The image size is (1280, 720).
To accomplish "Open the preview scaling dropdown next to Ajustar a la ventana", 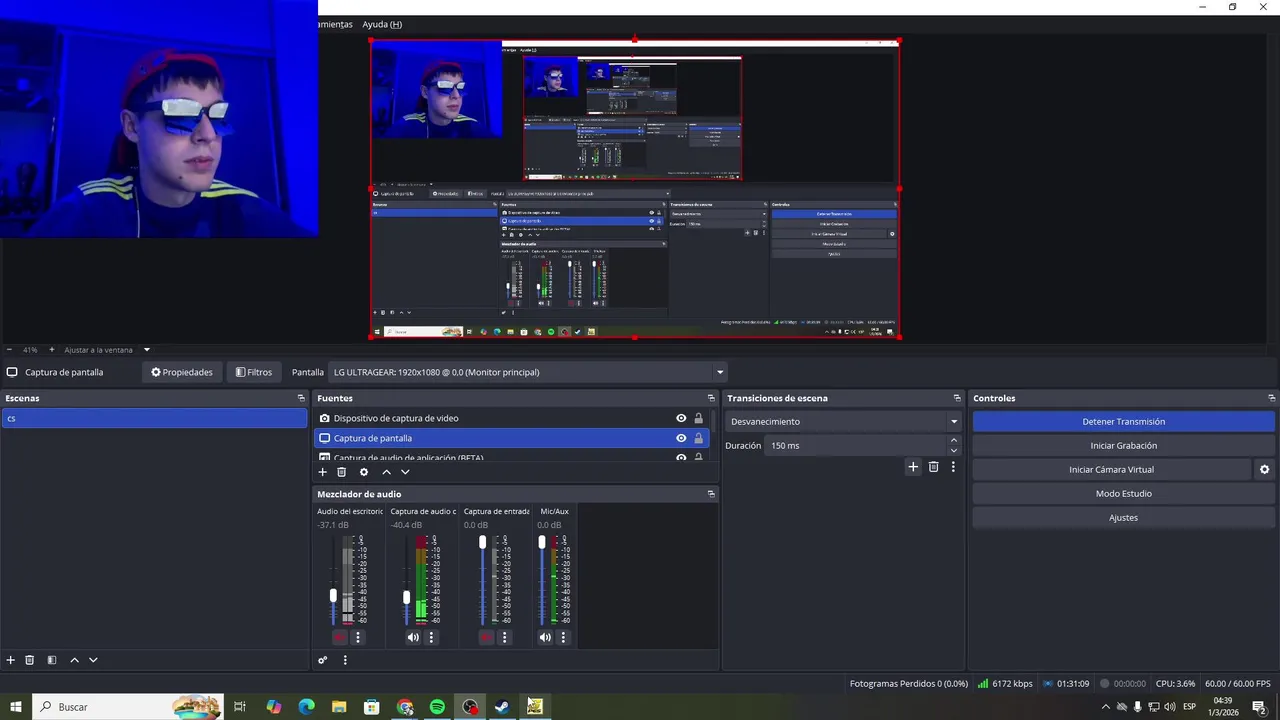I will click(147, 350).
